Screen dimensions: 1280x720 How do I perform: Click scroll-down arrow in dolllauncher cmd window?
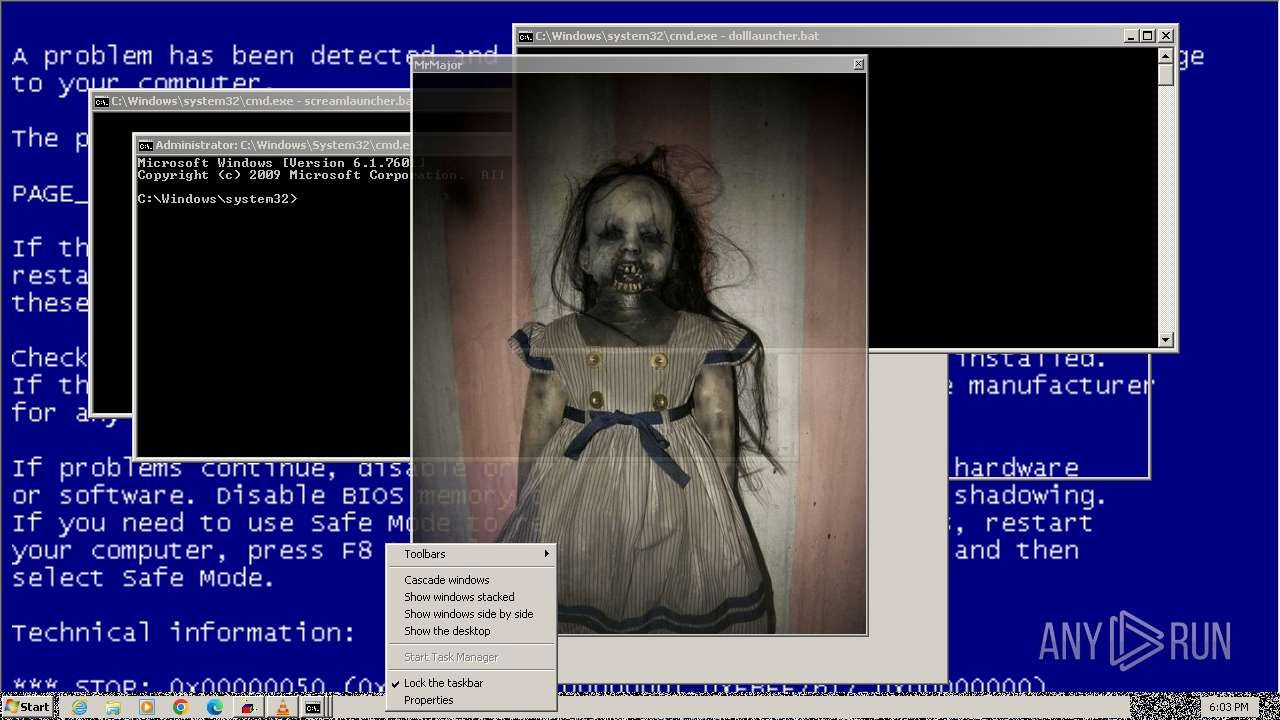[1165, 340]
